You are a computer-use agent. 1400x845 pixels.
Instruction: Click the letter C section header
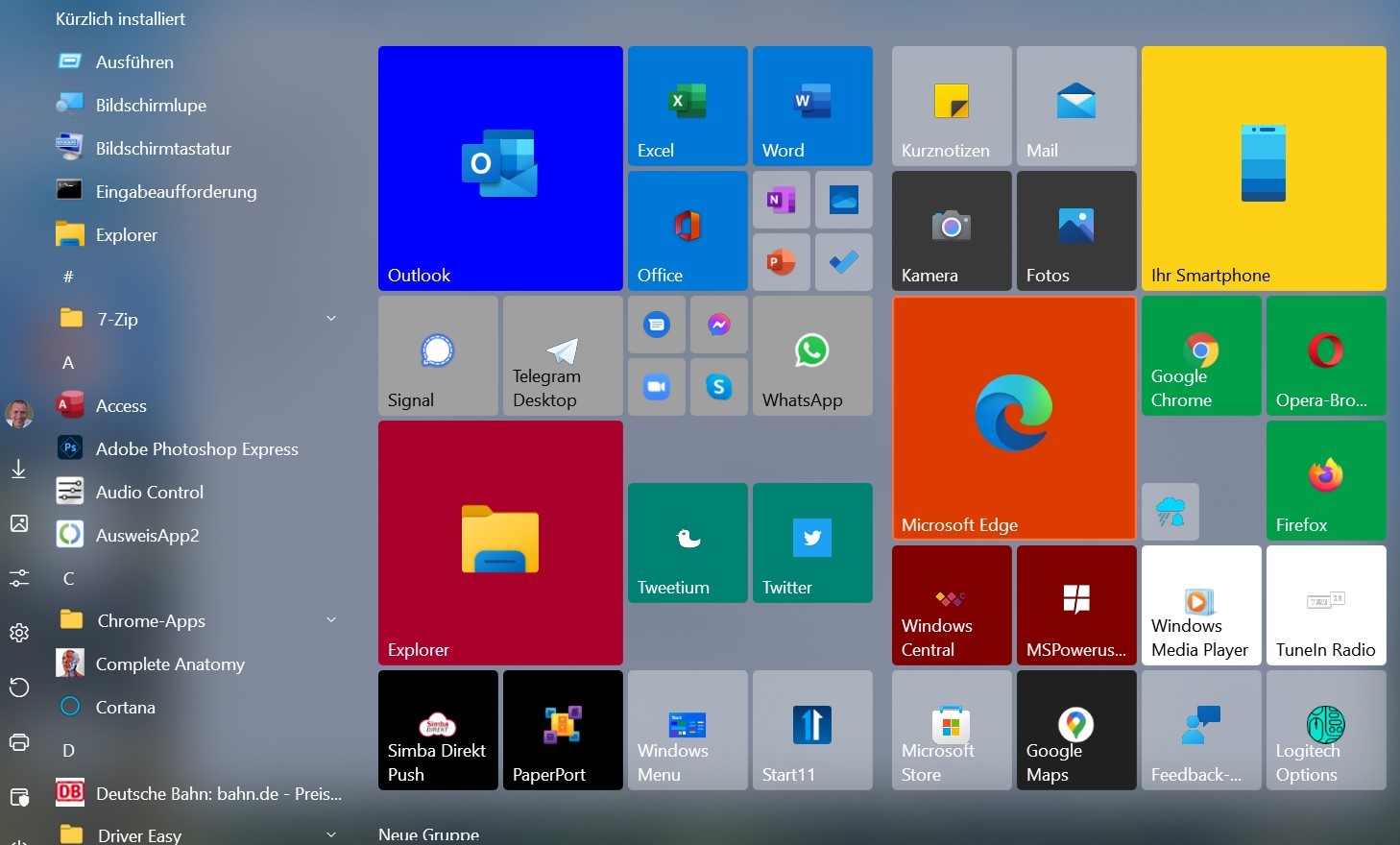pyautogui.click(x=68, y=578)
